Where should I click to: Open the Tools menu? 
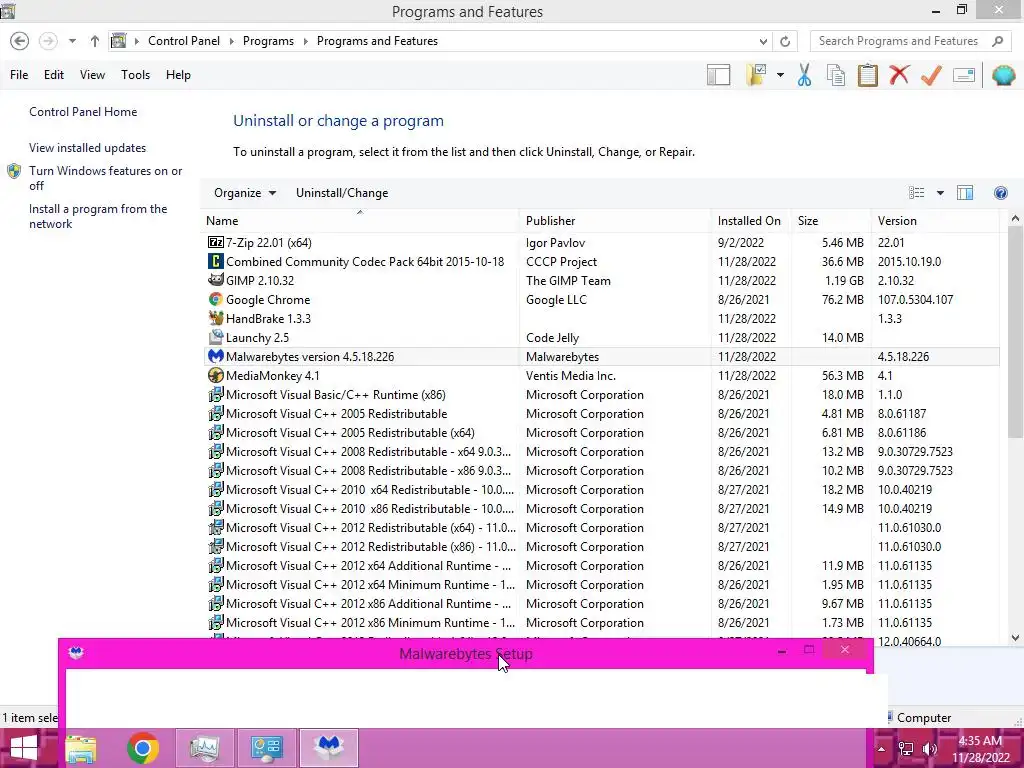(135, 75)
